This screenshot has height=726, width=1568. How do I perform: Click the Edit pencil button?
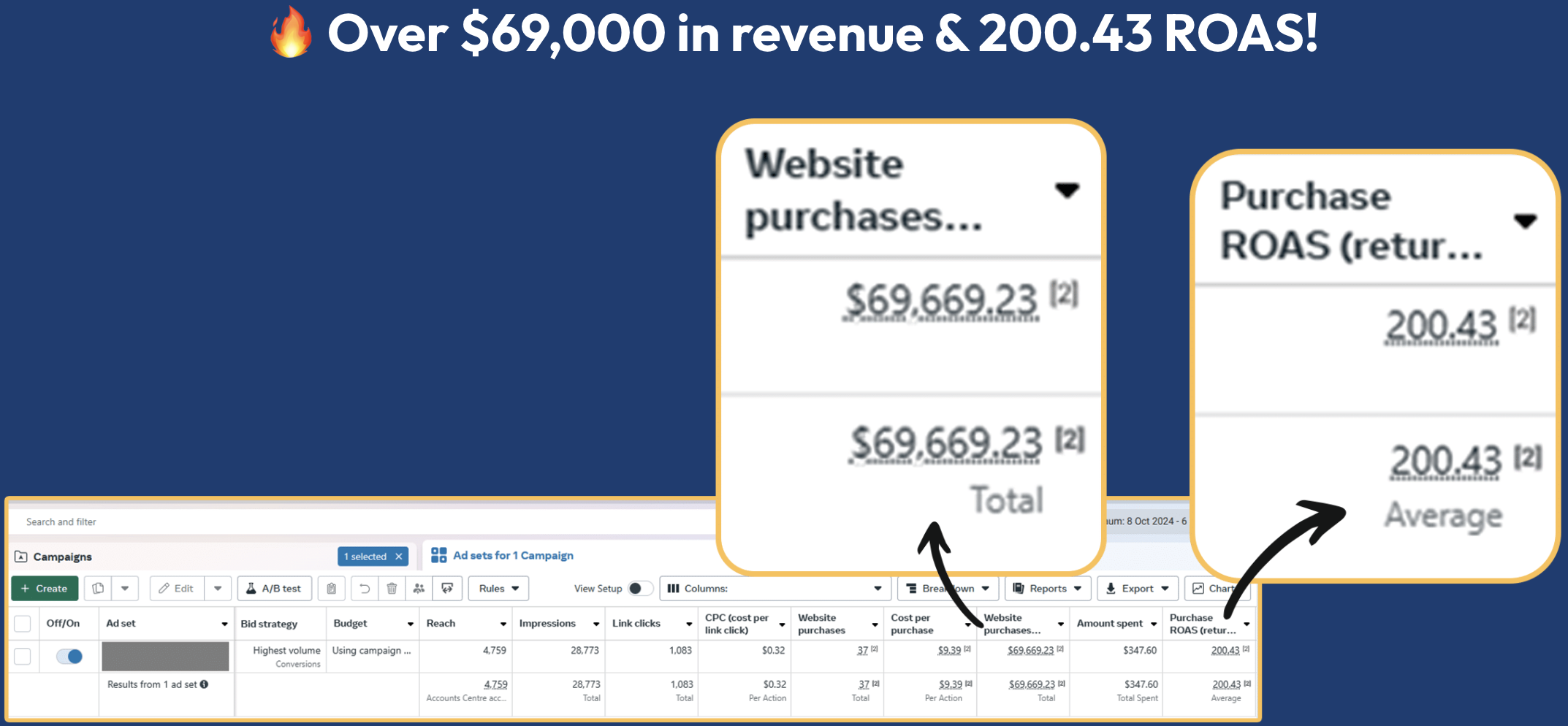[x=177, y=589]
